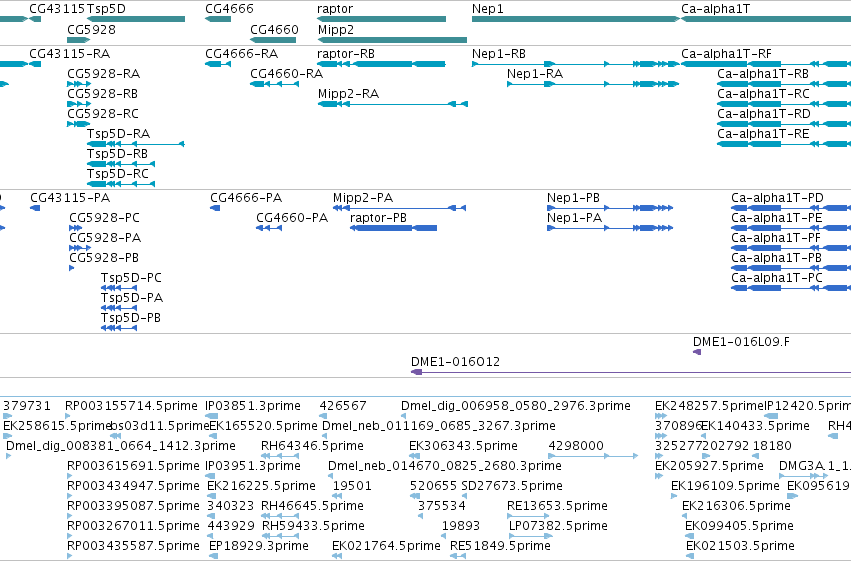Click protein Tsp5D-PC
This screenshot has width=851, height=561.
(131, 278)
